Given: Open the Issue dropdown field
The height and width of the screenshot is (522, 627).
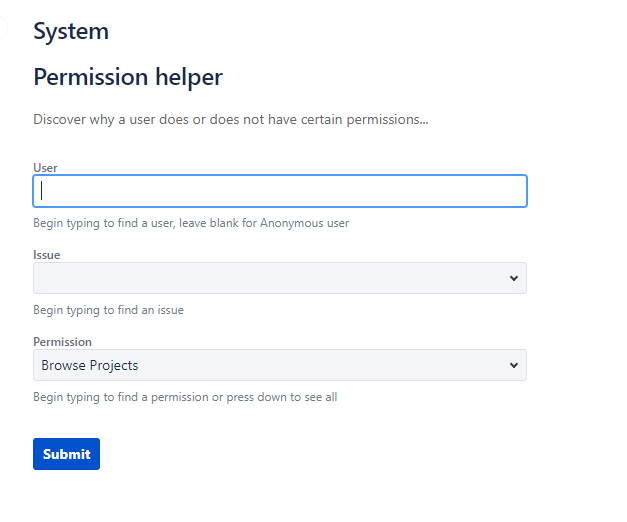Looking at the screenshot, I should point(270,278).
